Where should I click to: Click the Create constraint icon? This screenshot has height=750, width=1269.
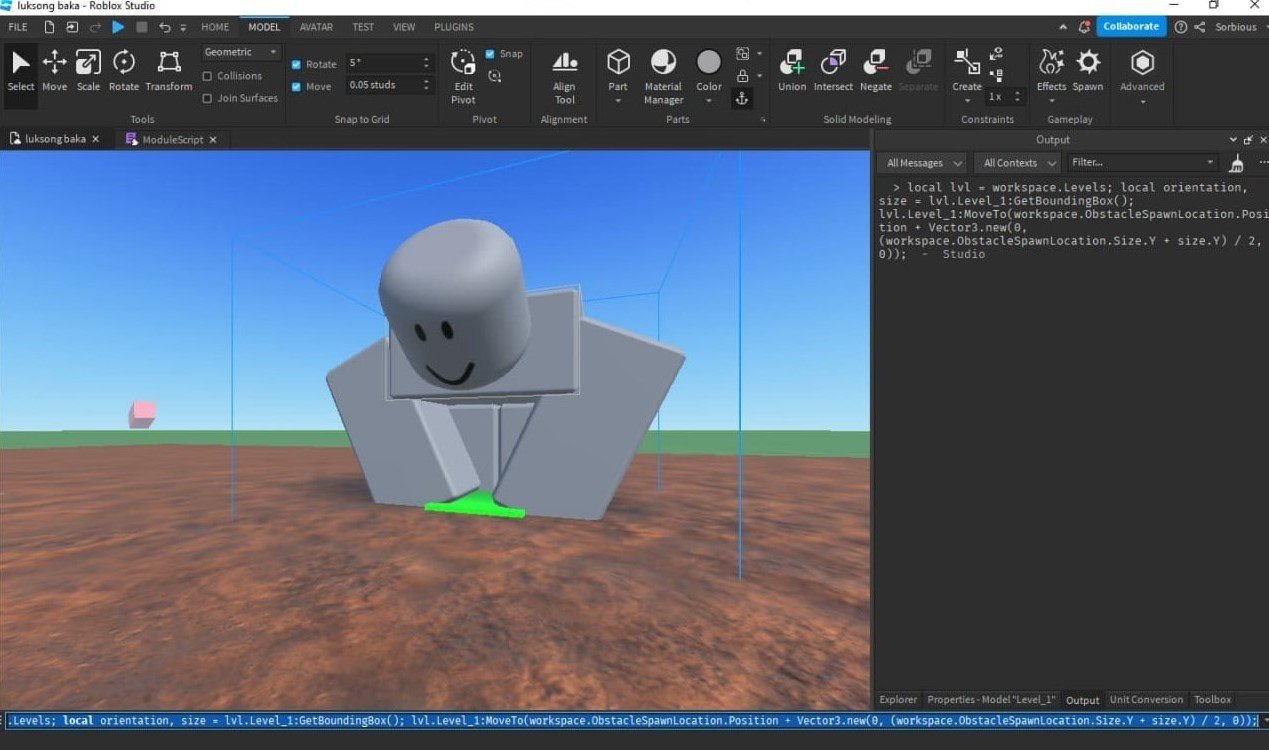tap(967, 63)
